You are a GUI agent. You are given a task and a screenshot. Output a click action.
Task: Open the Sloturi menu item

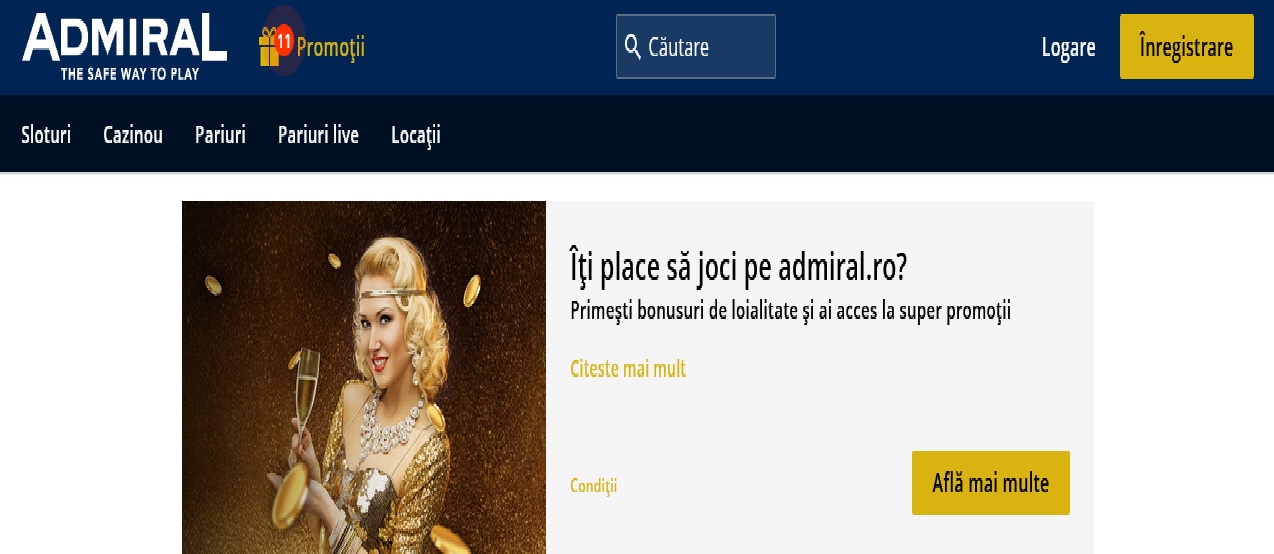(x=46, y=135)
